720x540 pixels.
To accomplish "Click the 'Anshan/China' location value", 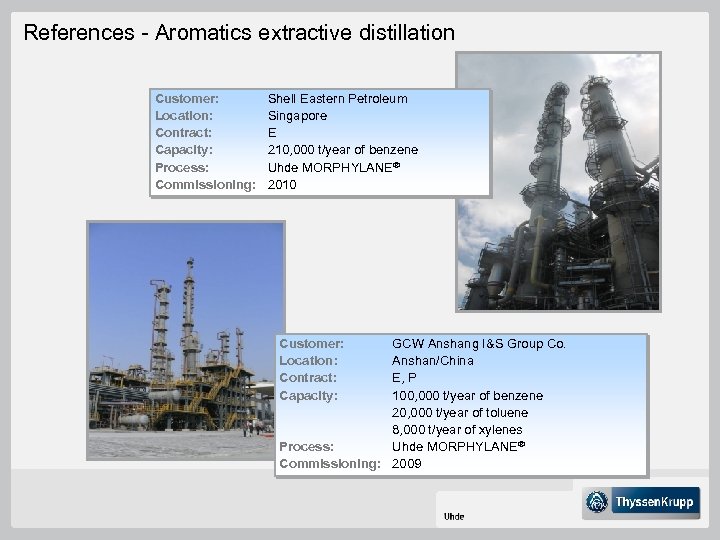I will pos(433,361).
